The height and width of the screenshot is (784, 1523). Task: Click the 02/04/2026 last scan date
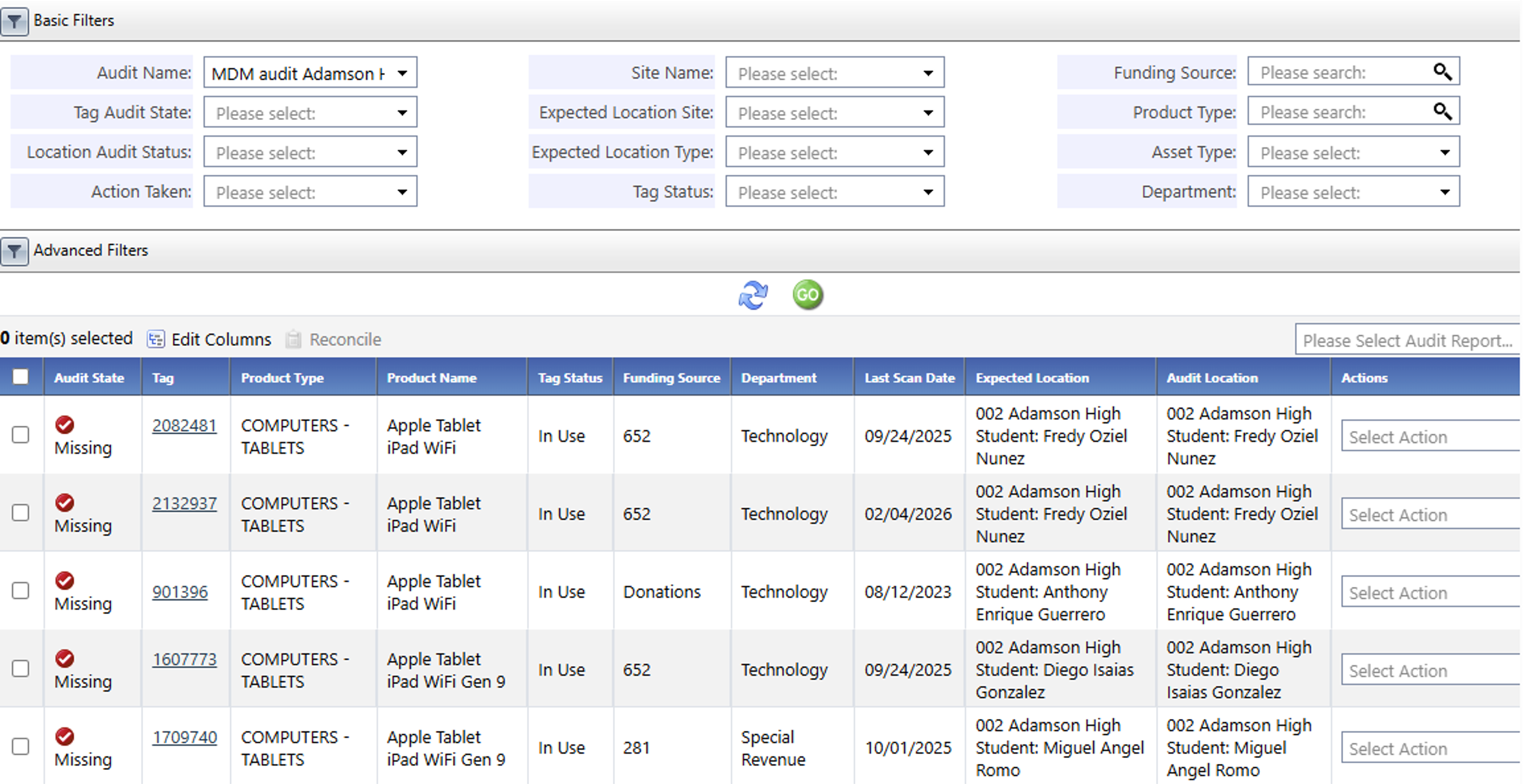coord(908,514)
